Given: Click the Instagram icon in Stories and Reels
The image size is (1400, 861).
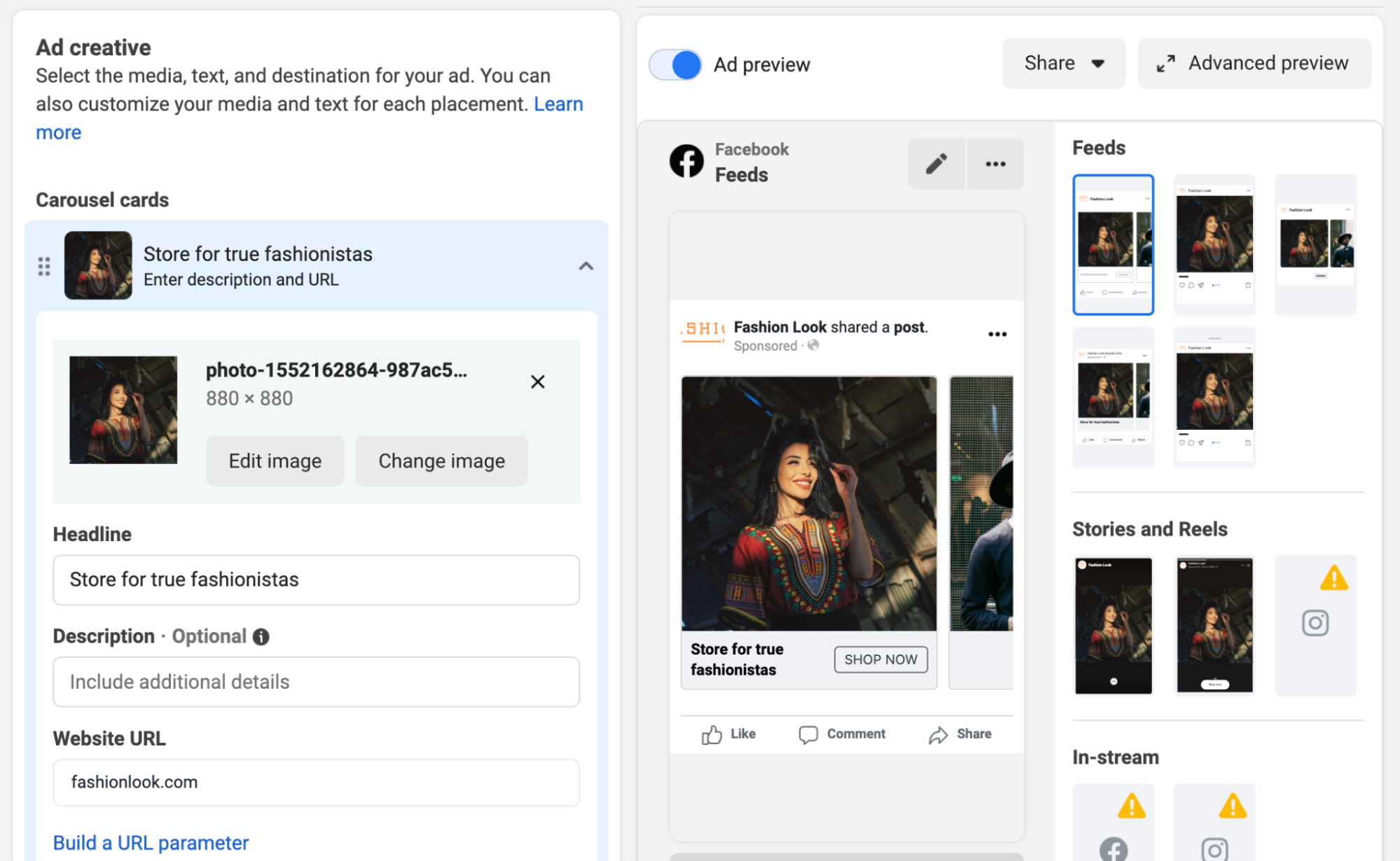Looking at the screenshot, I should click(x=1315, y=623).
